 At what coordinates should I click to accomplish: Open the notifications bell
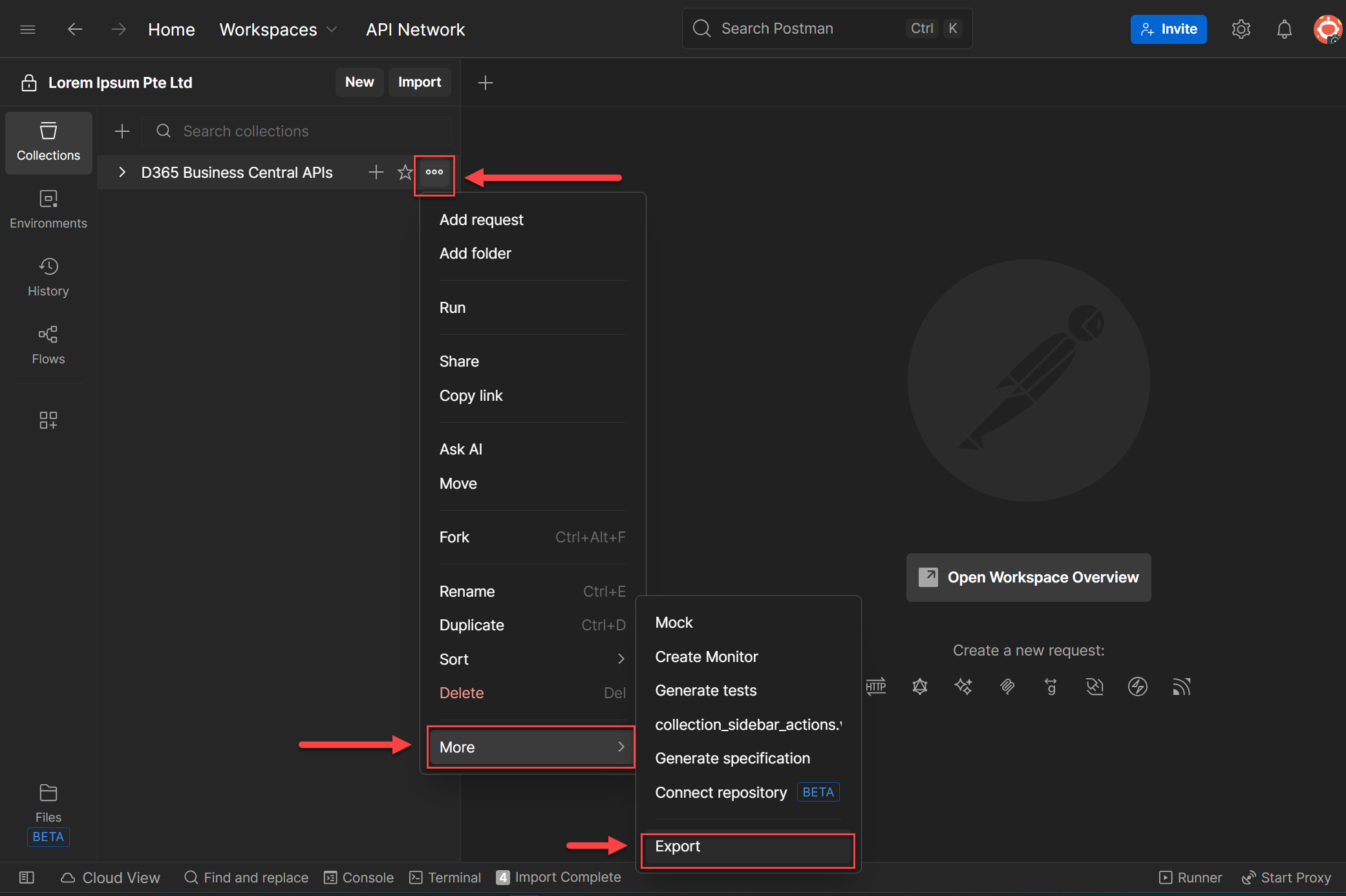tap(1284, 29)
